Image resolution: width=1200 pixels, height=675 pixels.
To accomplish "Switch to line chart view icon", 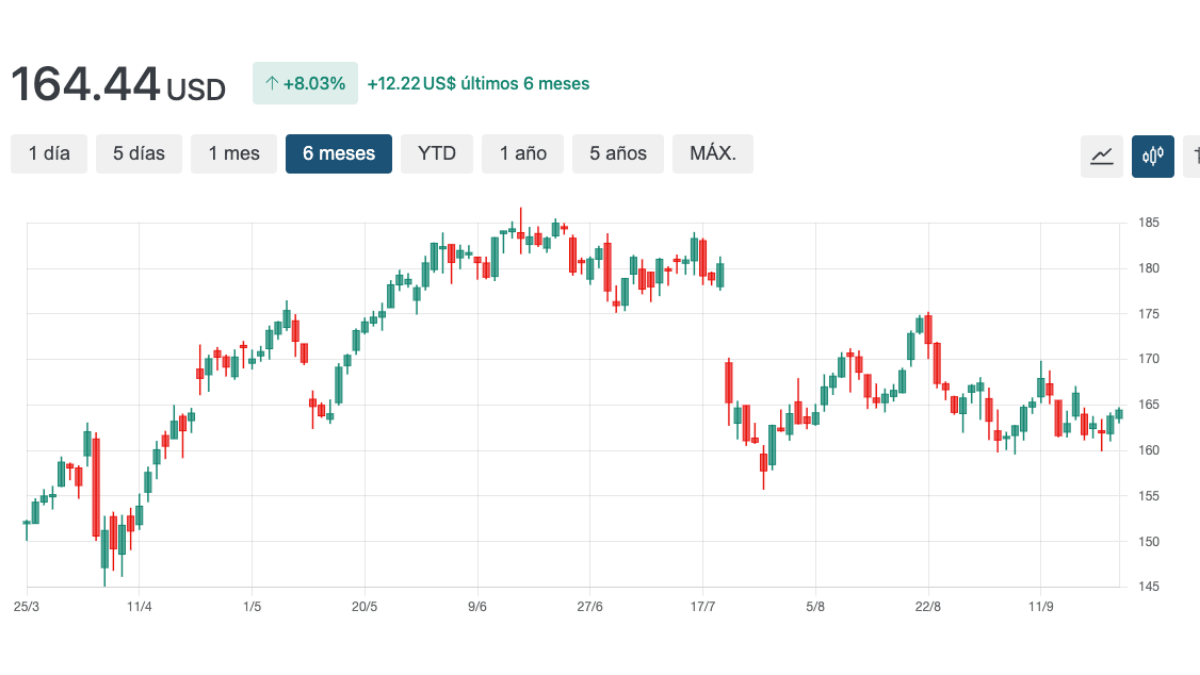I will point(1102,156).
